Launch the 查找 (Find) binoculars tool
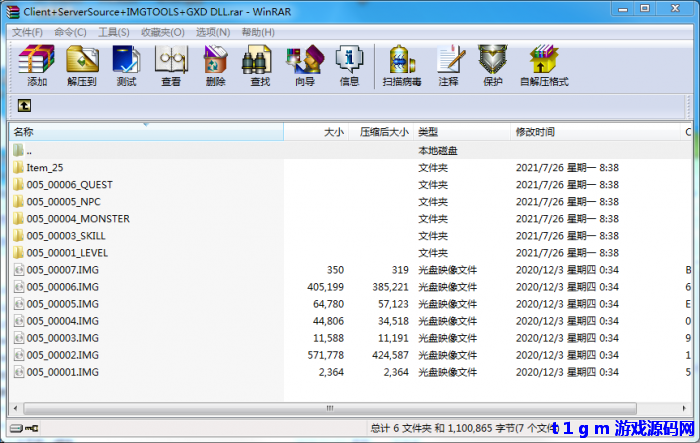Viewport: 700px width, 443px height. [x=260, y=66]
